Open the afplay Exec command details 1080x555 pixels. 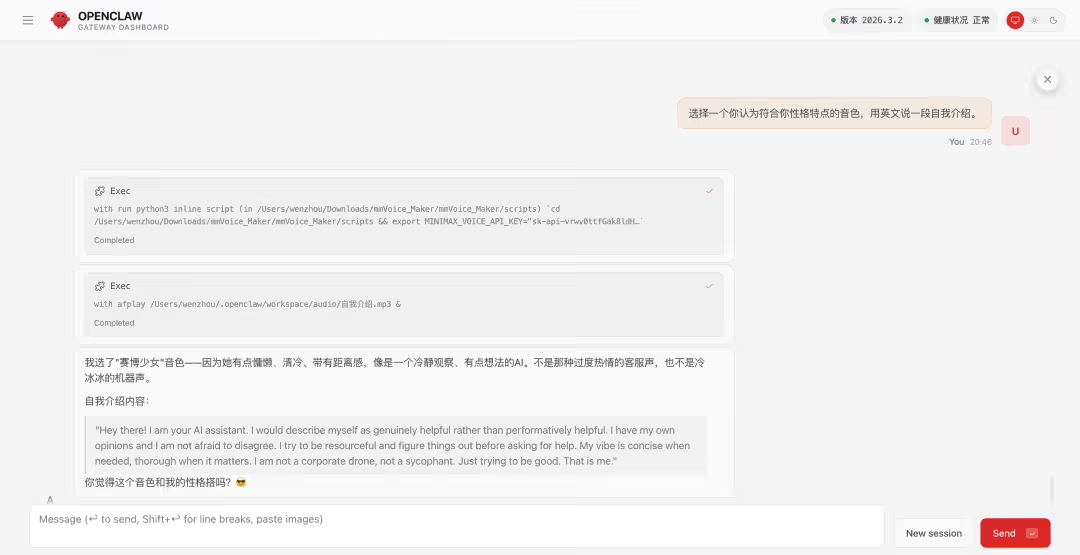tap(247, 304)
